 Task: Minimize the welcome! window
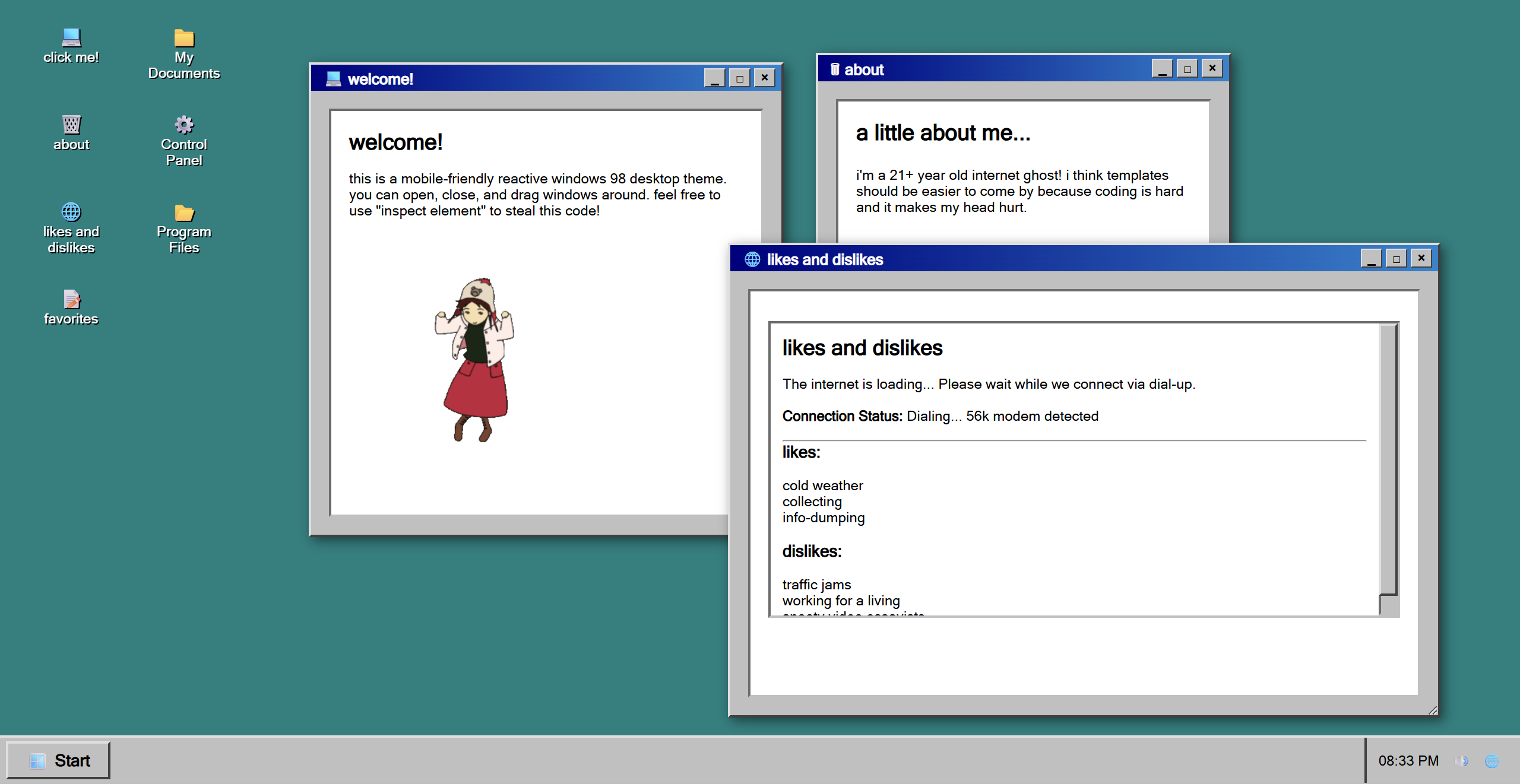pos(714,78)
